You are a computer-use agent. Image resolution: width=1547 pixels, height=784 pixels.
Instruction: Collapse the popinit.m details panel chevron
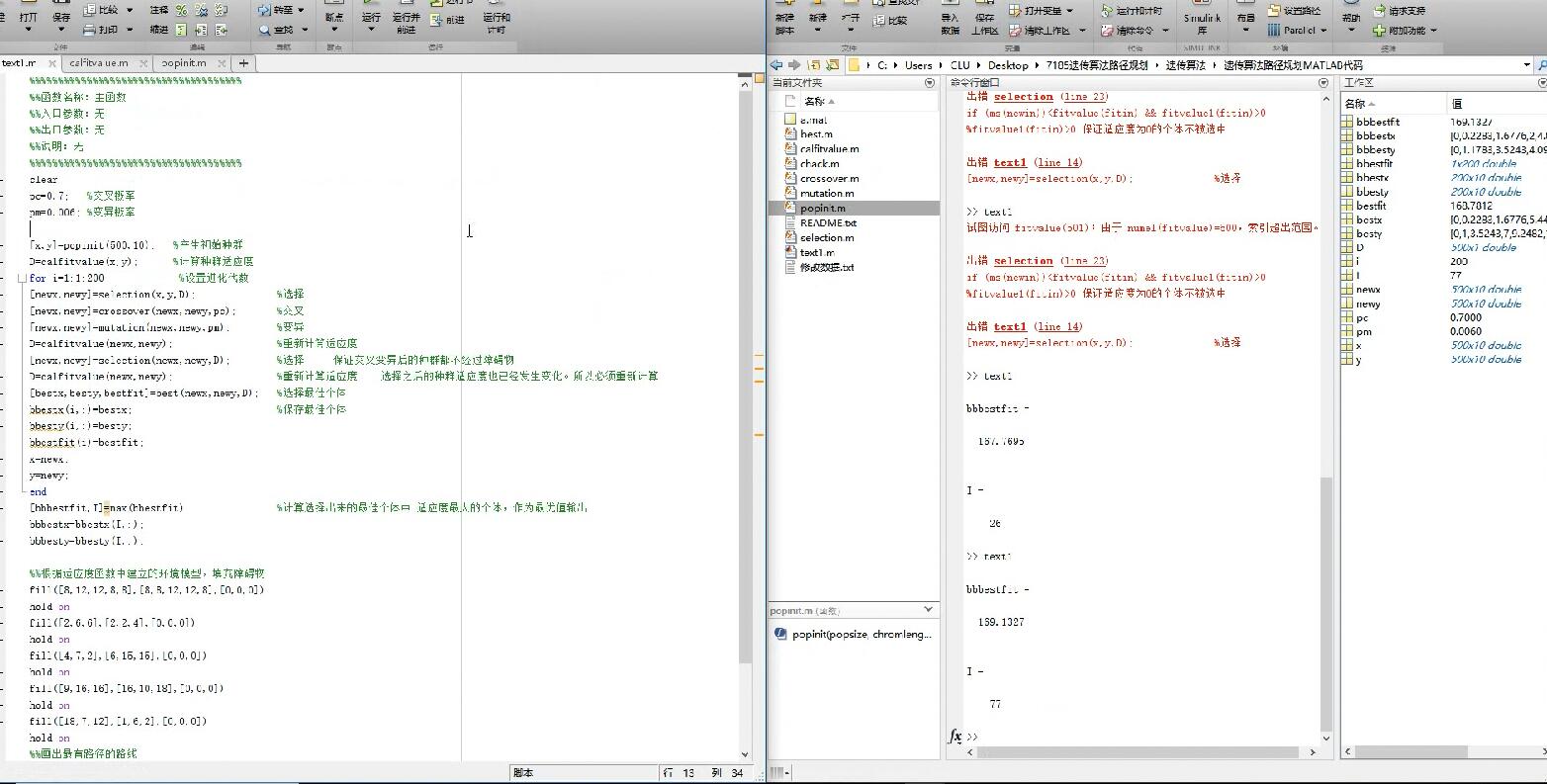coord(928,609)
